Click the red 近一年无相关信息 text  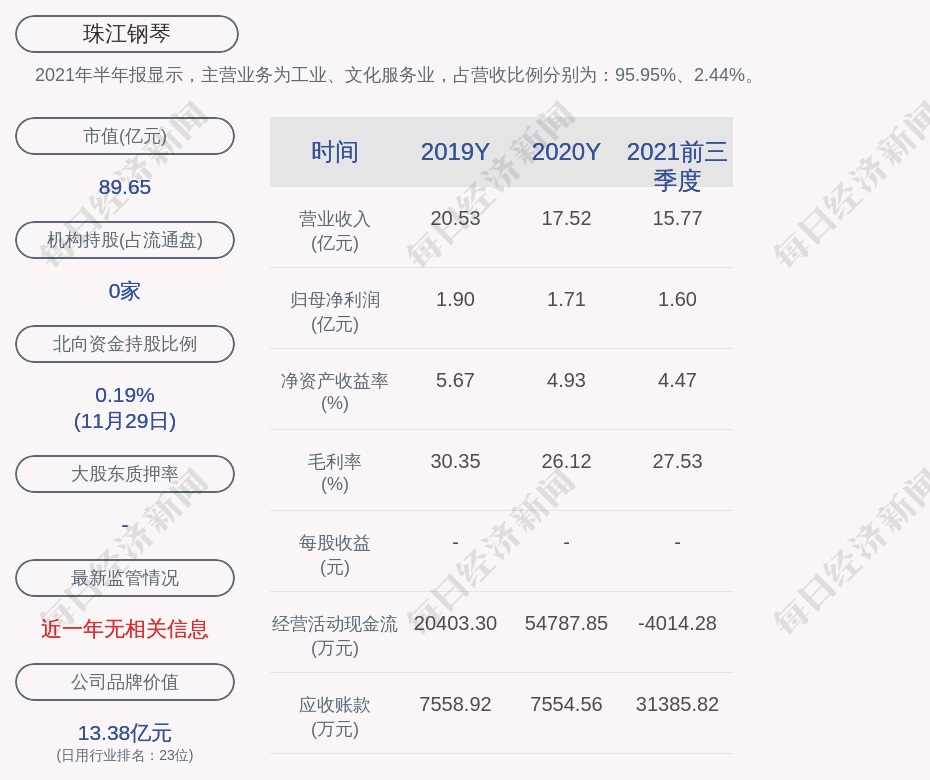125,629
